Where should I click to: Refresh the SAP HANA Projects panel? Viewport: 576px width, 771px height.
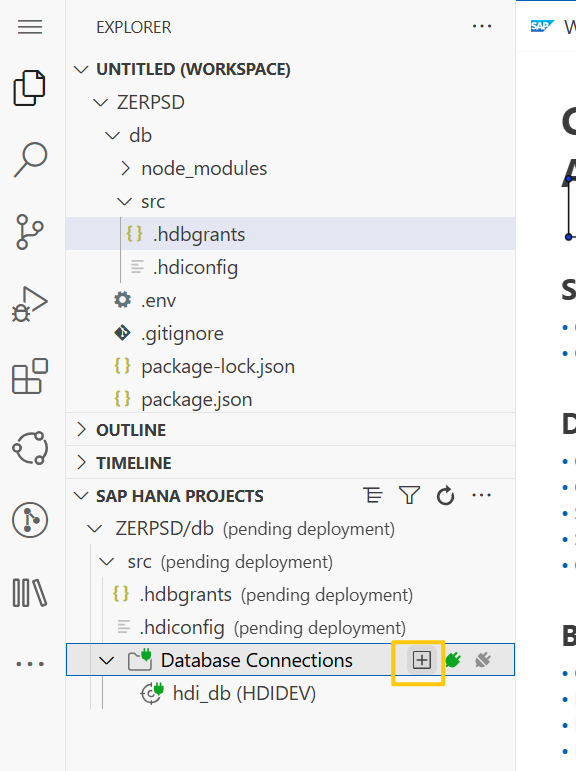tap(445, 496)
